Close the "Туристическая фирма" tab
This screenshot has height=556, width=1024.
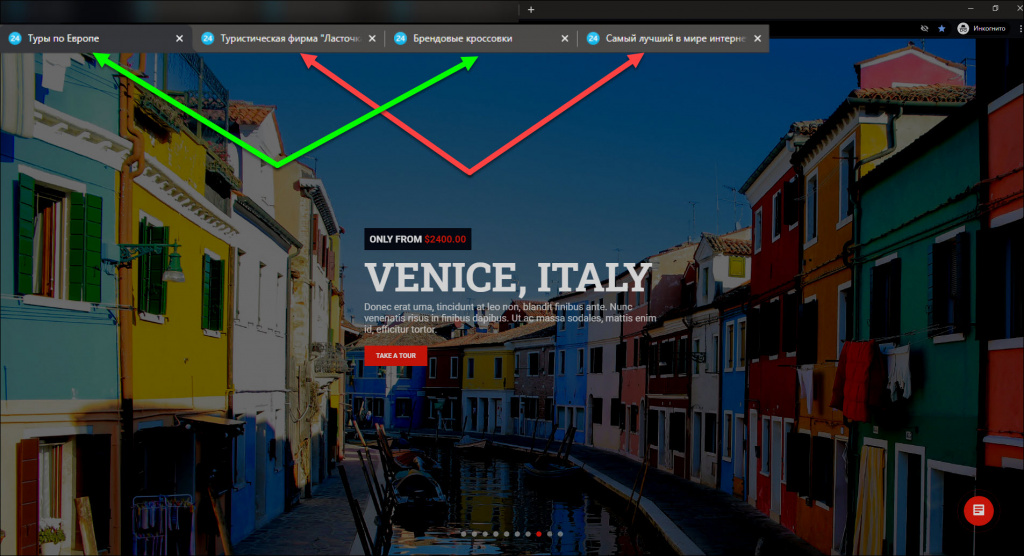click(x=372, y=39)
